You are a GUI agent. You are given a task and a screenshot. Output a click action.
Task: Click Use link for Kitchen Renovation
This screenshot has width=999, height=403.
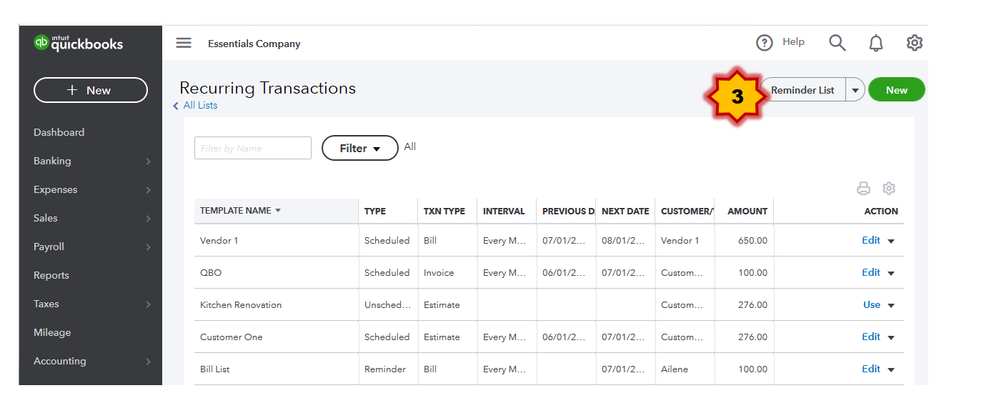pos(871,305)
